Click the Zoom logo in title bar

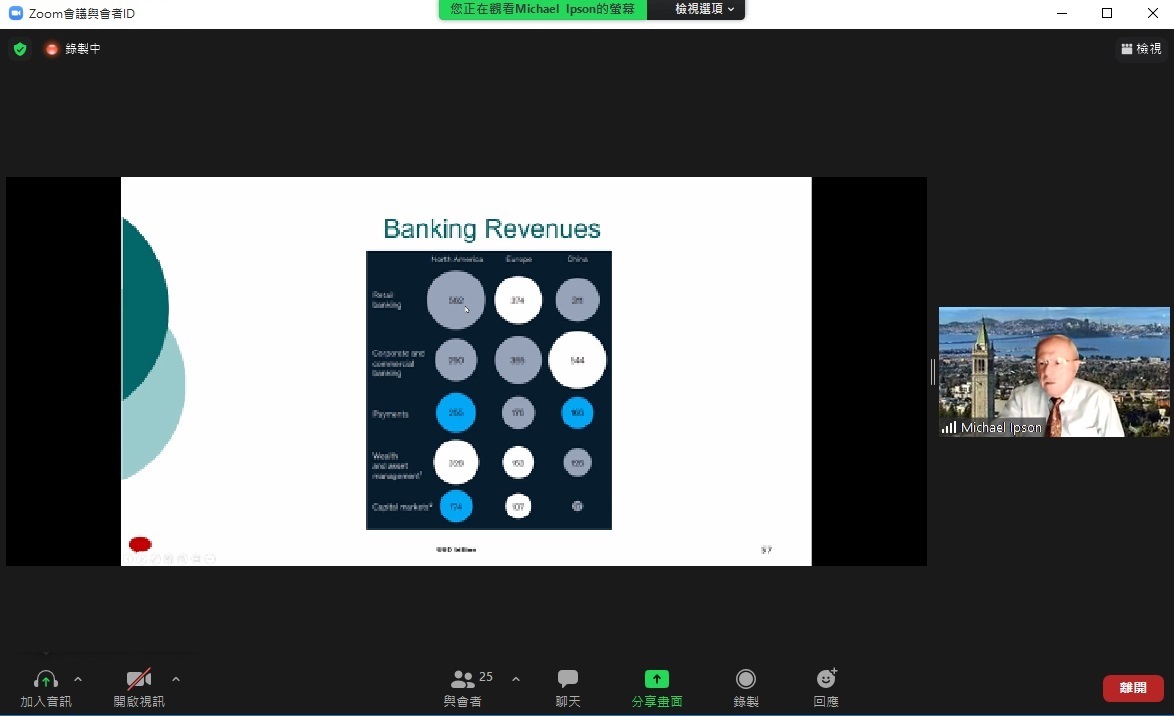[15, 13]
